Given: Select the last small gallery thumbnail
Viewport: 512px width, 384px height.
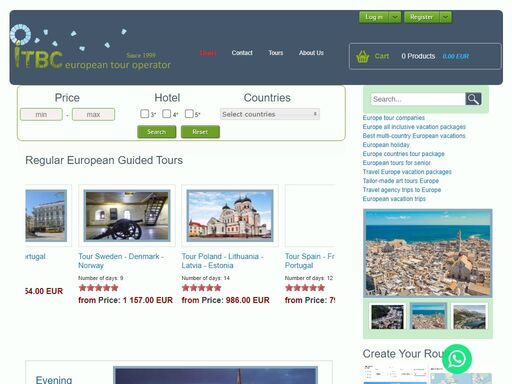Looking at the screenshot, I should pyautogui.click(x=469, y=317).
